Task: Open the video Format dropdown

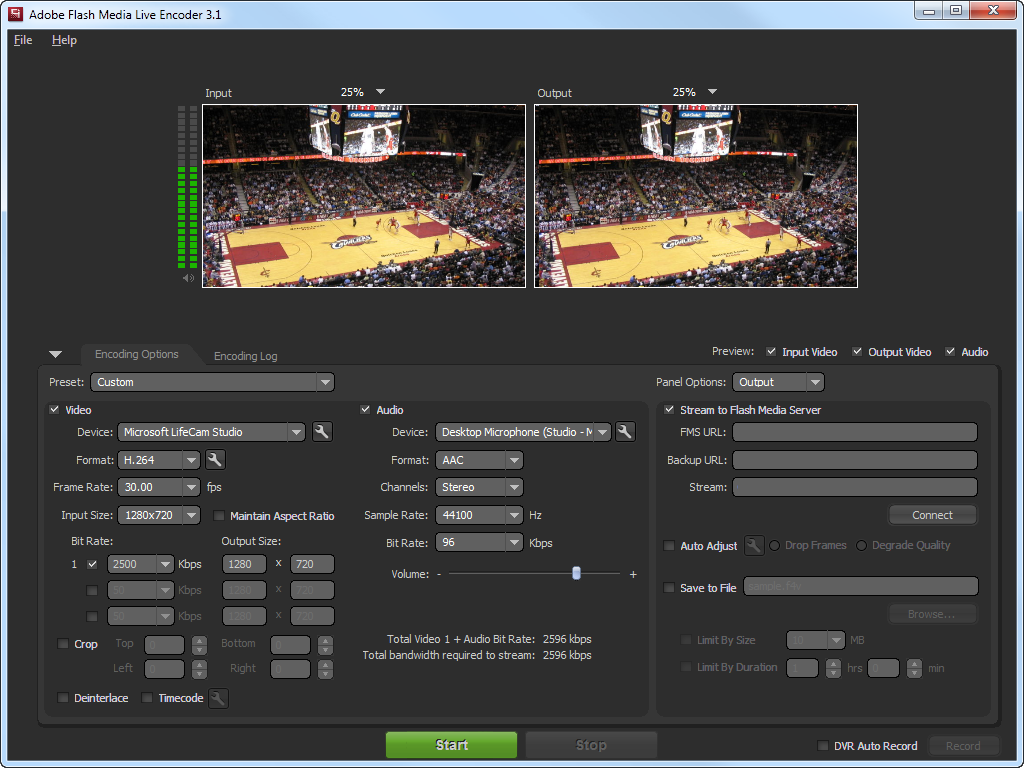Action: click(159, 460)
